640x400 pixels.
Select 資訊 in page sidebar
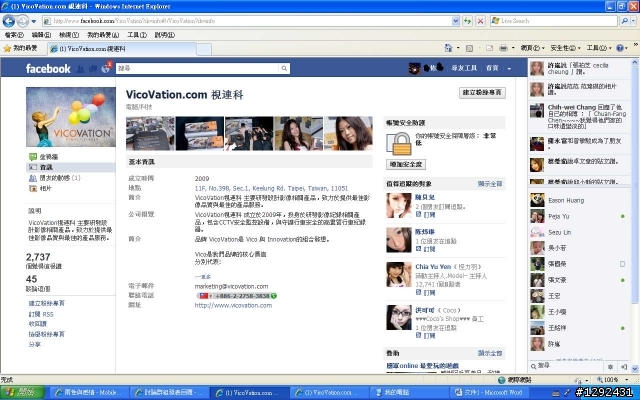(x=71, y=167)
